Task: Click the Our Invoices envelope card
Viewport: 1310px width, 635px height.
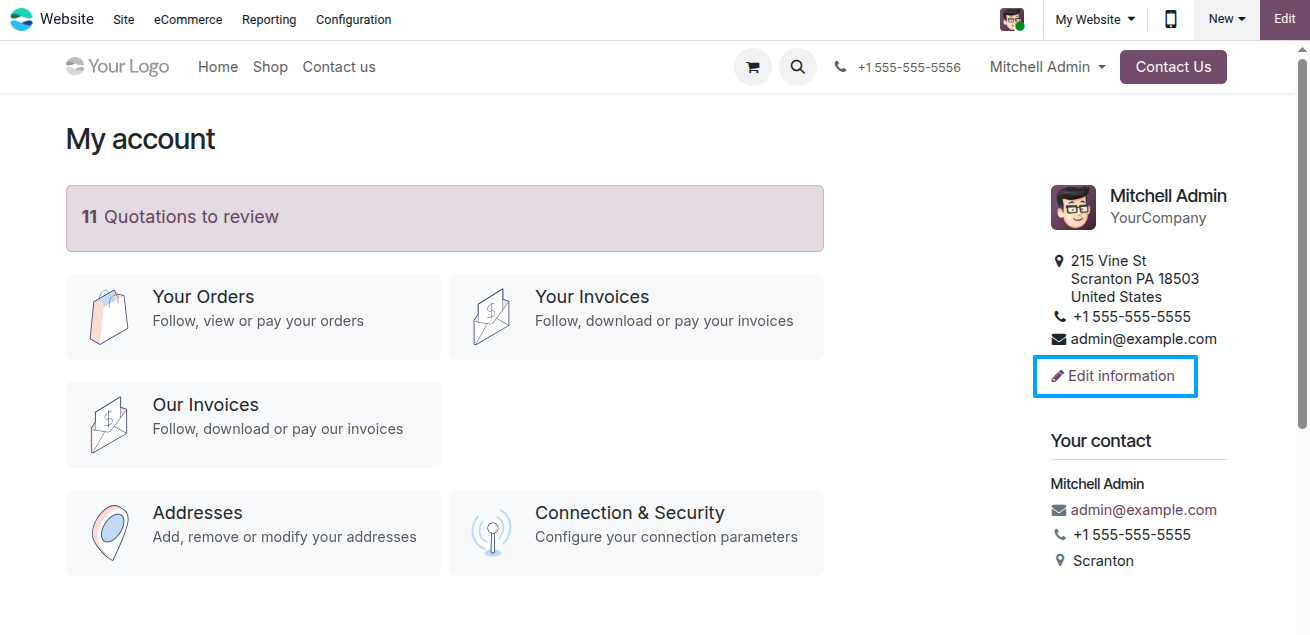Action: pyautogui.click(x=253, y=425)
